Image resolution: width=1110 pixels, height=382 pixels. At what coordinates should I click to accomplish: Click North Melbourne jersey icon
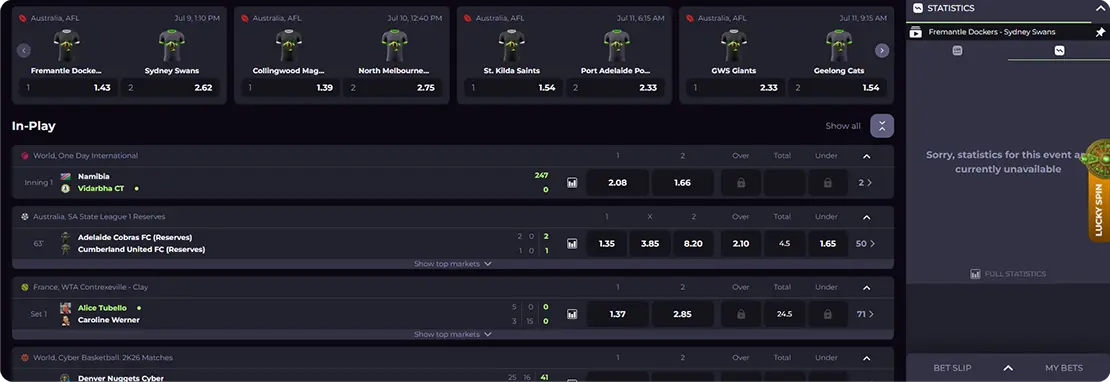click(394, 45)
